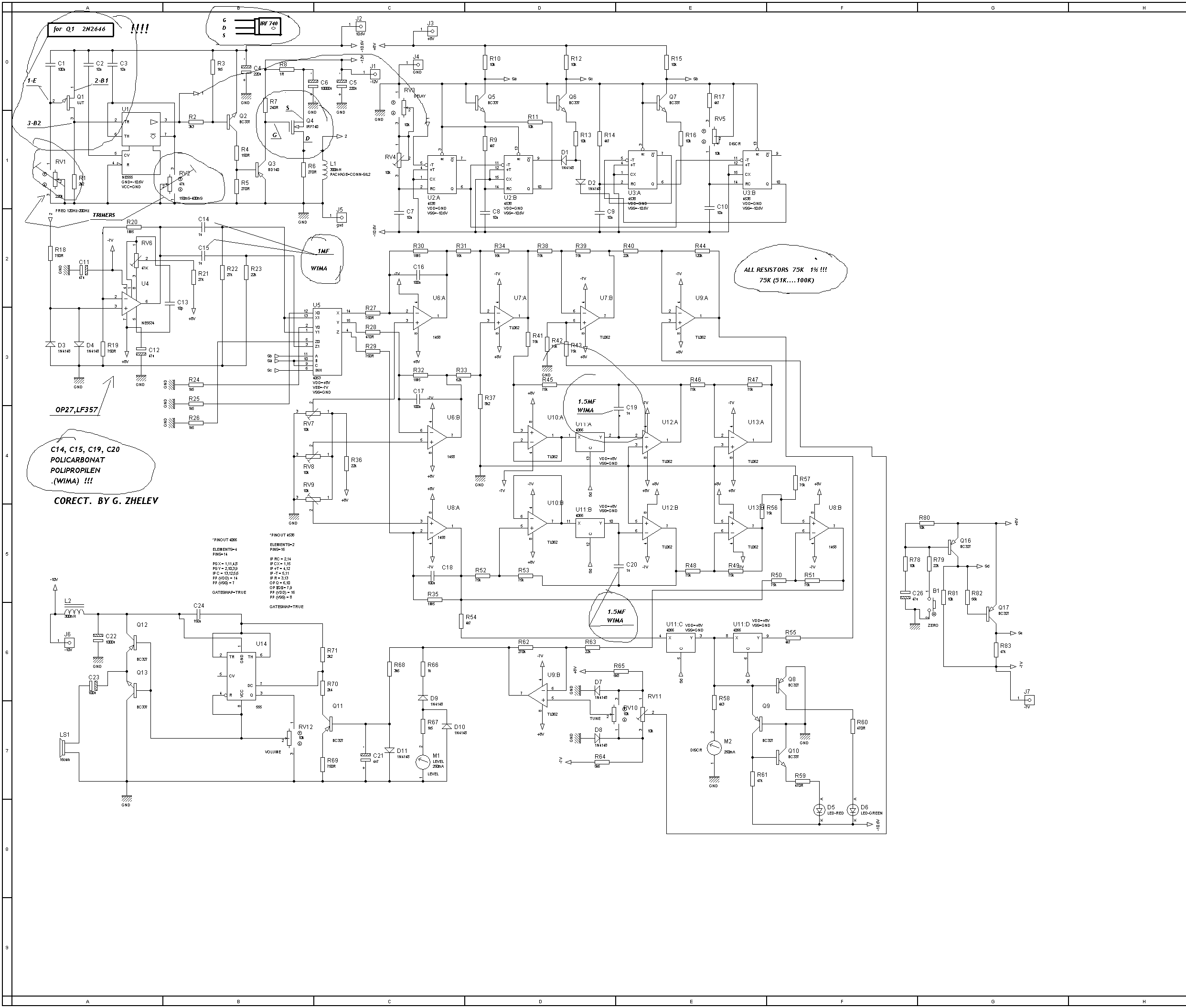
Task: Click the M2 DISCR meter symbol
Action: coord(714,748)
